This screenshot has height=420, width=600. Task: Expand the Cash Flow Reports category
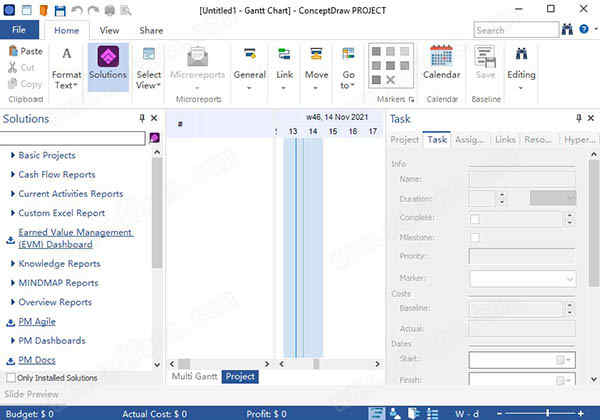[13, 174]
